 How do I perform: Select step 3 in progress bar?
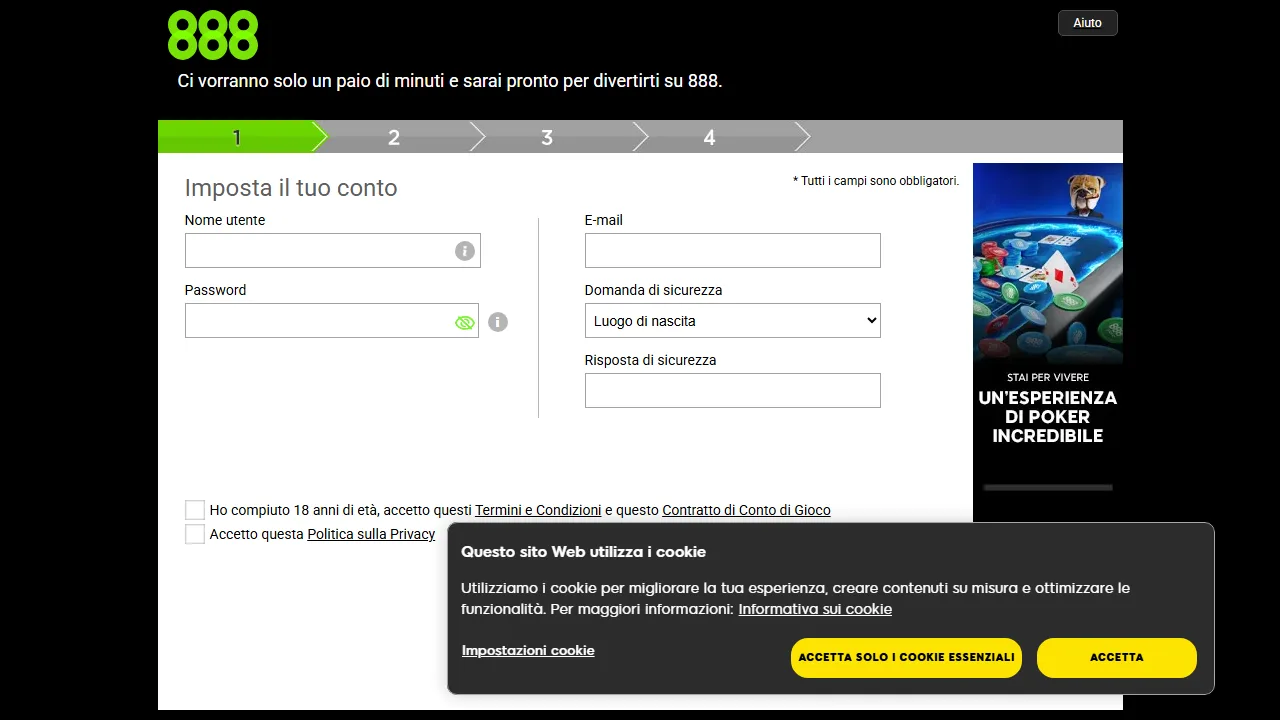(x=547, y=137)
